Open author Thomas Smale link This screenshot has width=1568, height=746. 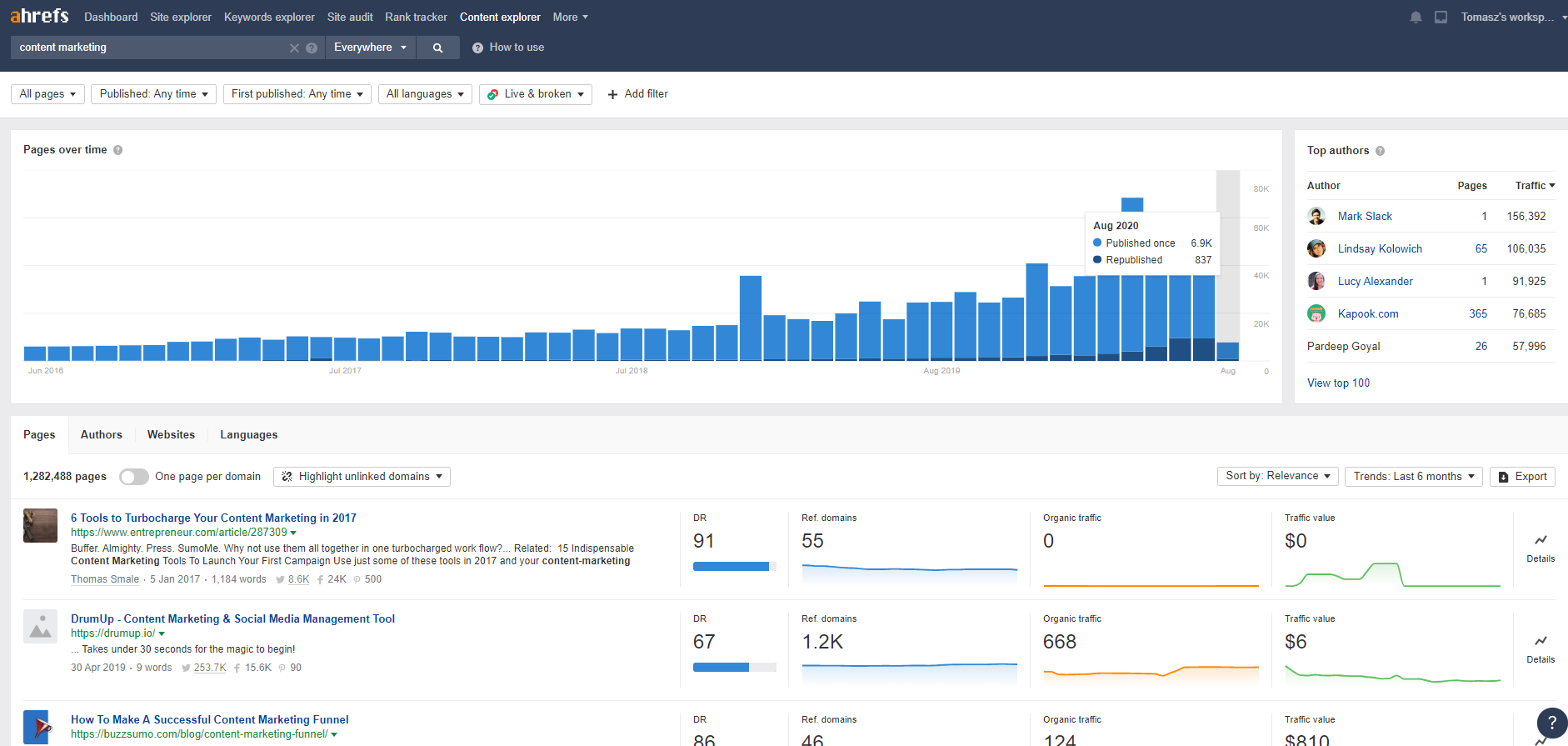point(105,579)
